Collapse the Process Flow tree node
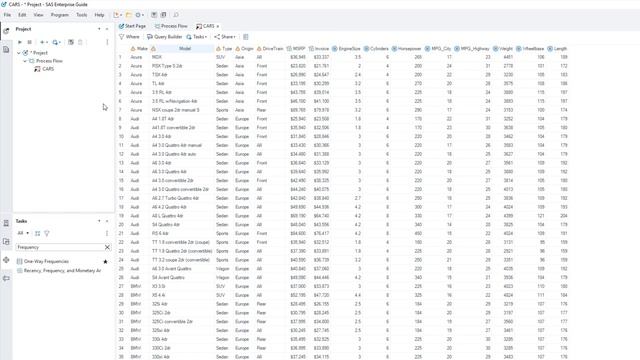Image resolution: width=640 pixels, height=360 pixels. coord(24,61)
